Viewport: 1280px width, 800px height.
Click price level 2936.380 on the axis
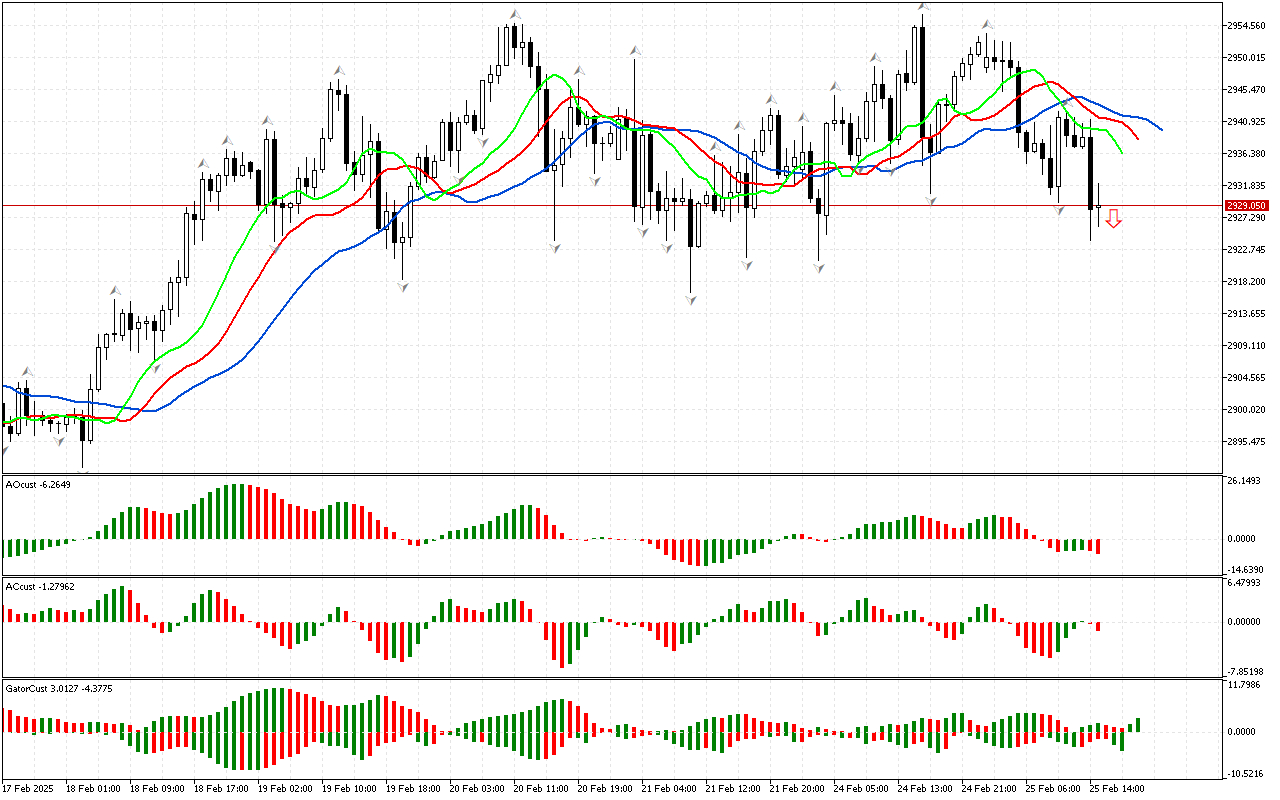[x=1246, y=153]
